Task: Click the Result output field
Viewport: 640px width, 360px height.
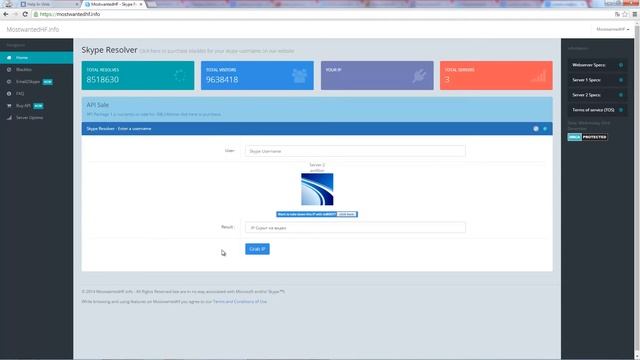Action: [x=355, y=227]
